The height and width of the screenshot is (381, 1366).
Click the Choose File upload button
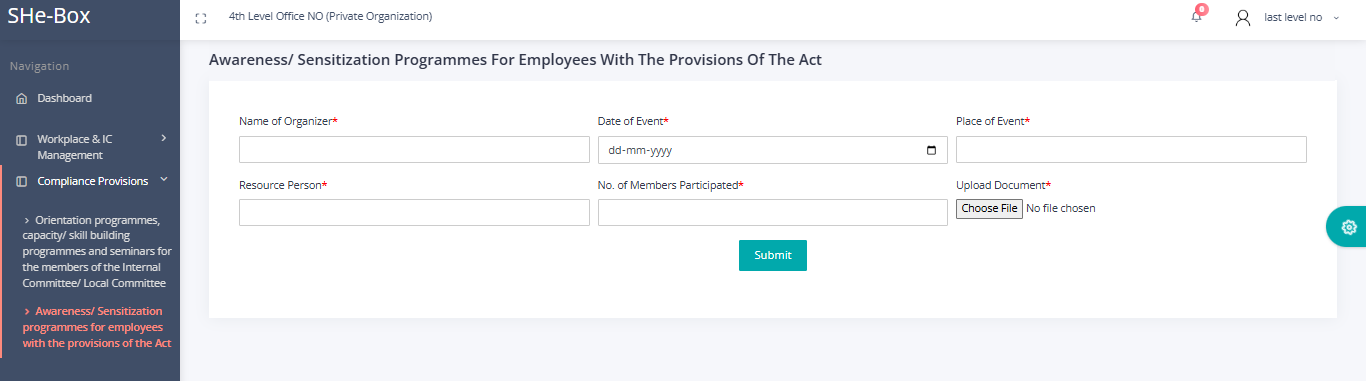[989, 208]
